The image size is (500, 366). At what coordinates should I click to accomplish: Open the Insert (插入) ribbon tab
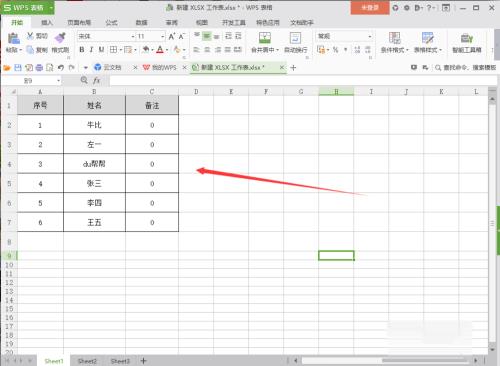(x=47, y=22)
